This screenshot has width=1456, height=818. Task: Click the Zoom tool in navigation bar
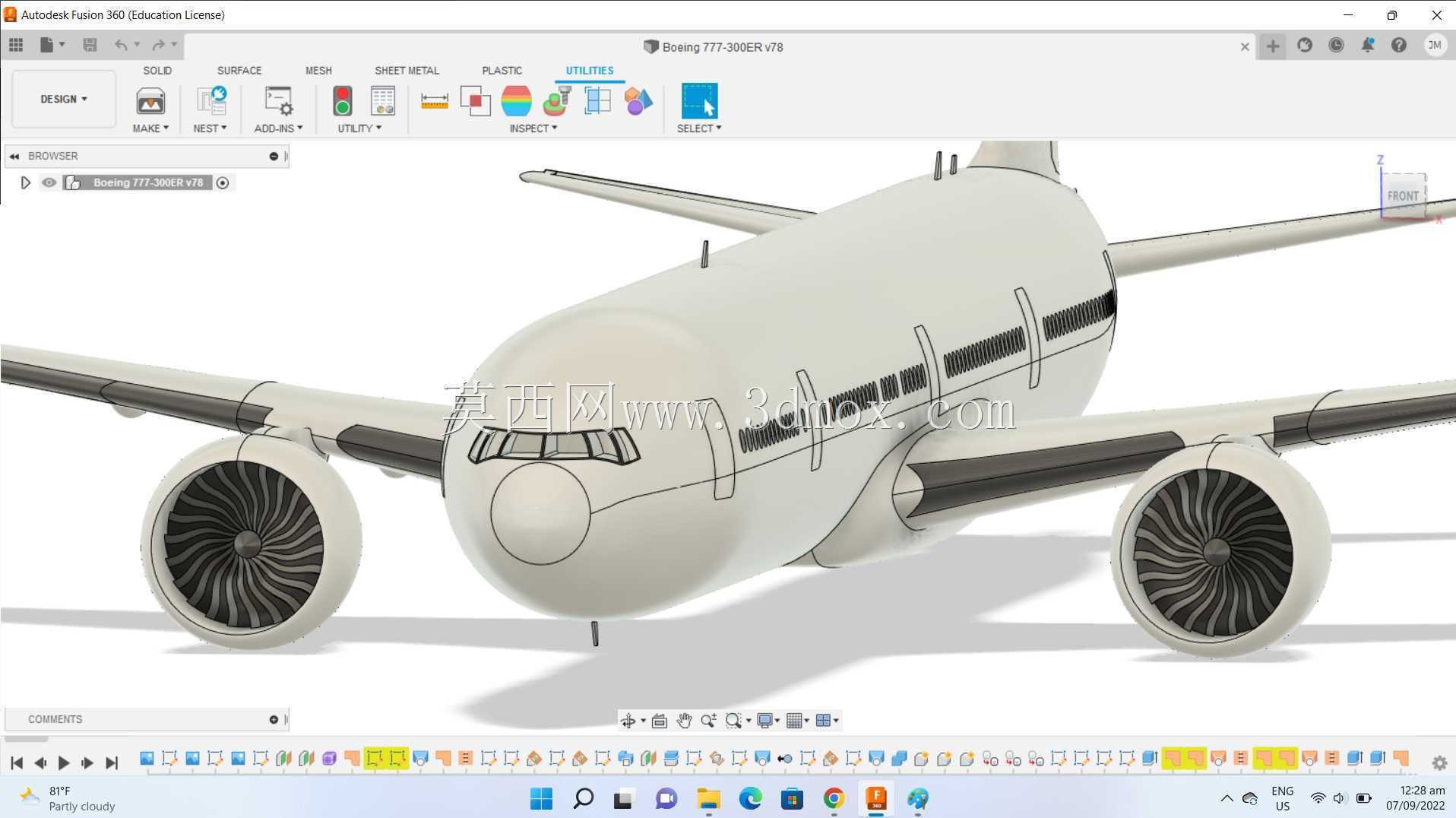pos(708,721)
